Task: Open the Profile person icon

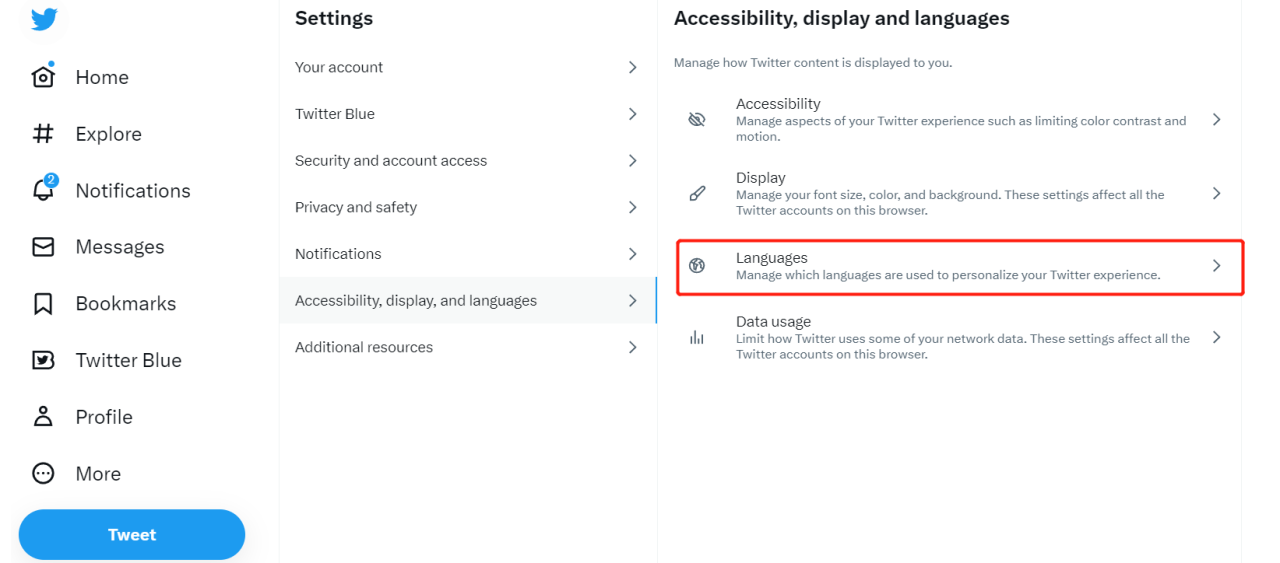Action: (x=43, y=417)
